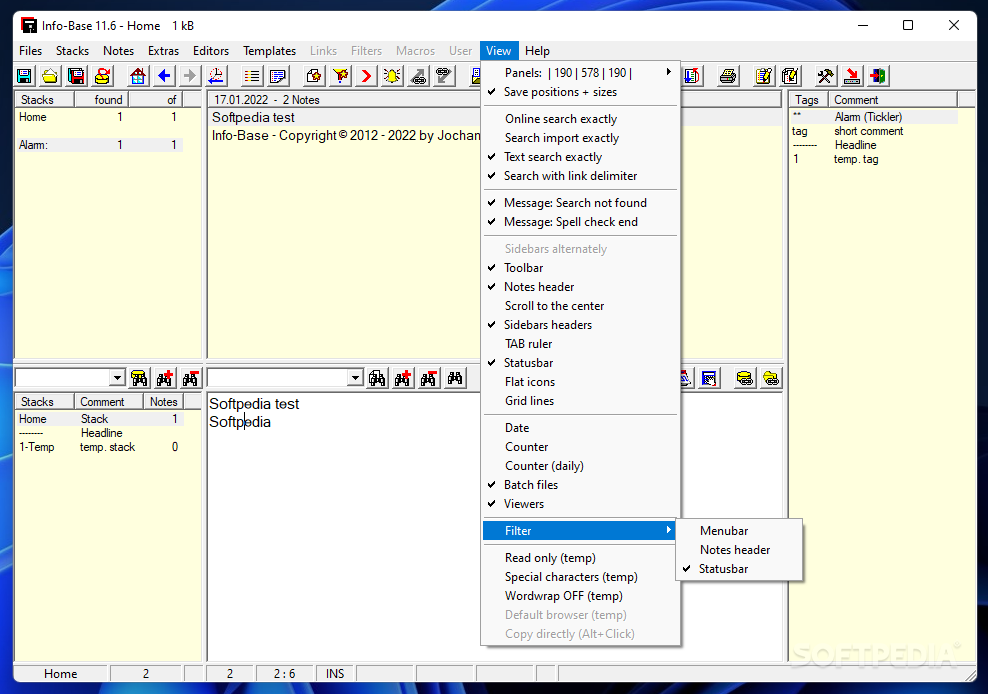The image size is (988, 694).
Task: Click in the note text editor after Softpedia
Action: pos(272,422)
